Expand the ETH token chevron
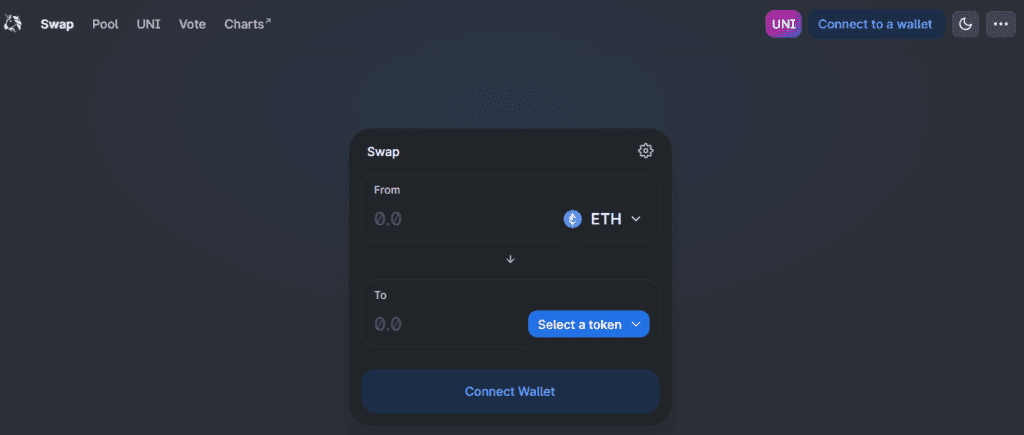This screenshot has width=1024, height=435. [635, 219]
